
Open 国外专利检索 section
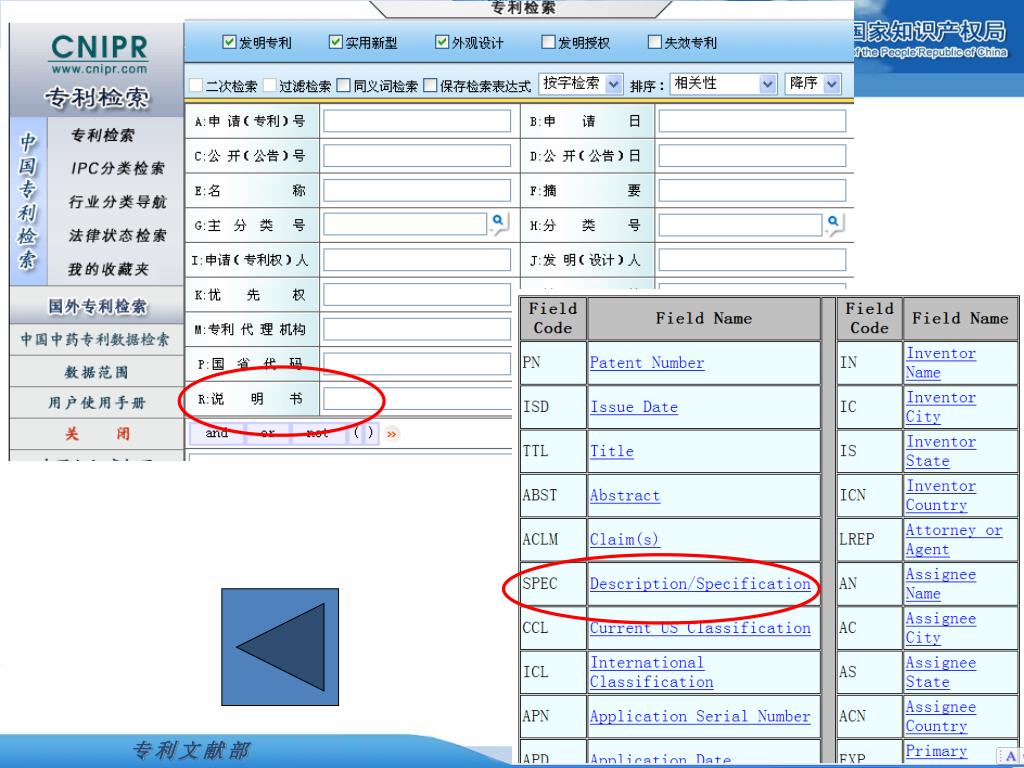(x=97, y=306)
